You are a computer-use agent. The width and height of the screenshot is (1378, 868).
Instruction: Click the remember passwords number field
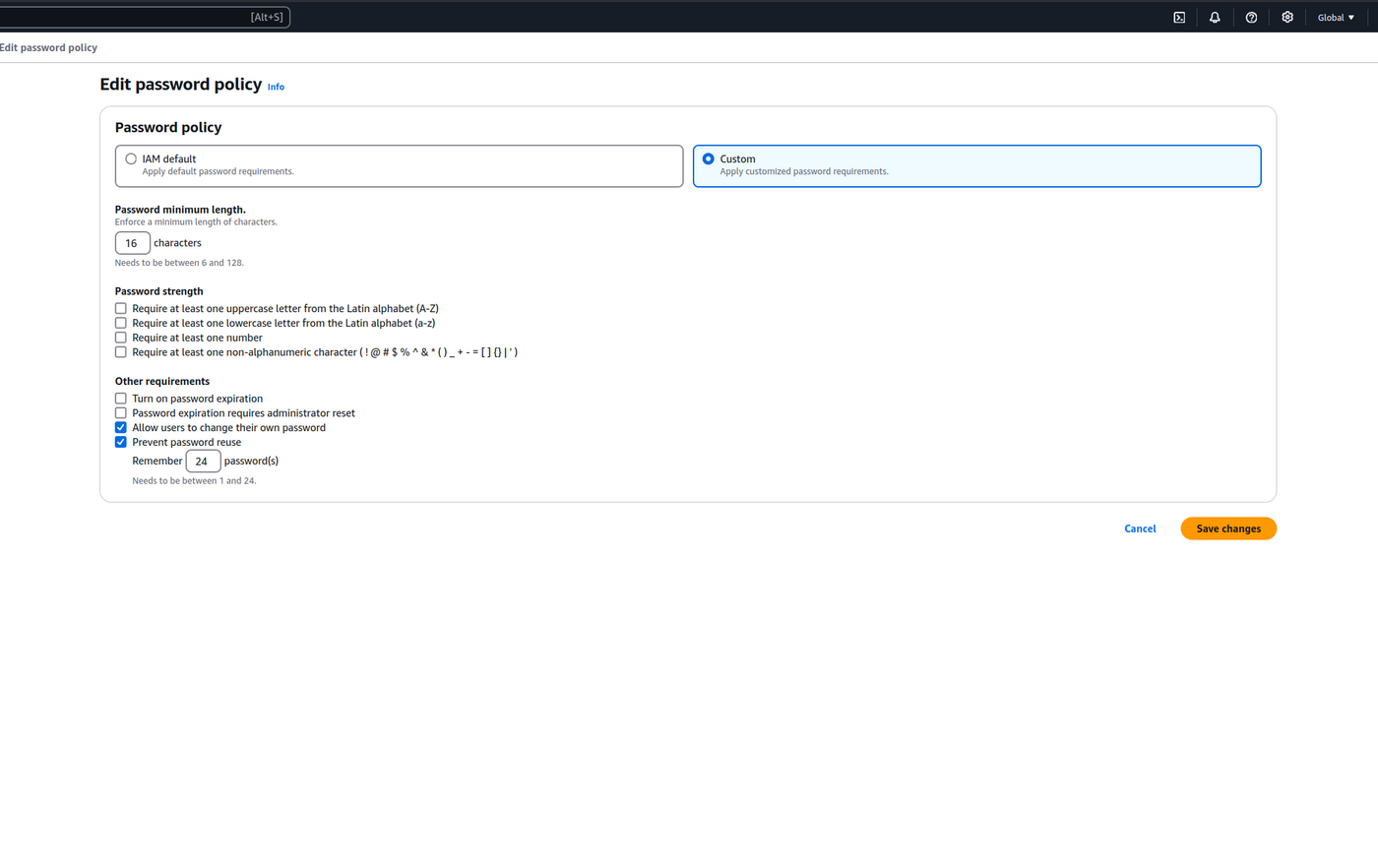(203, 462)
